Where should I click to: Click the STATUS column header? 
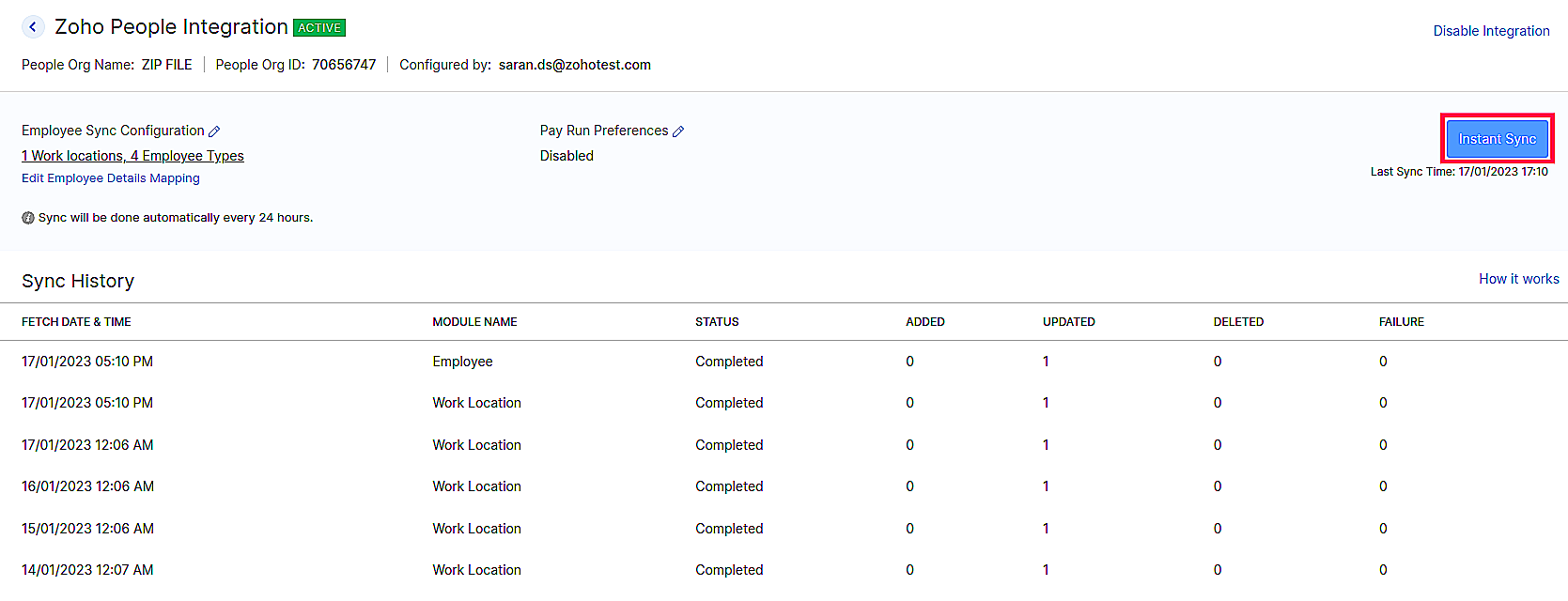717,322
